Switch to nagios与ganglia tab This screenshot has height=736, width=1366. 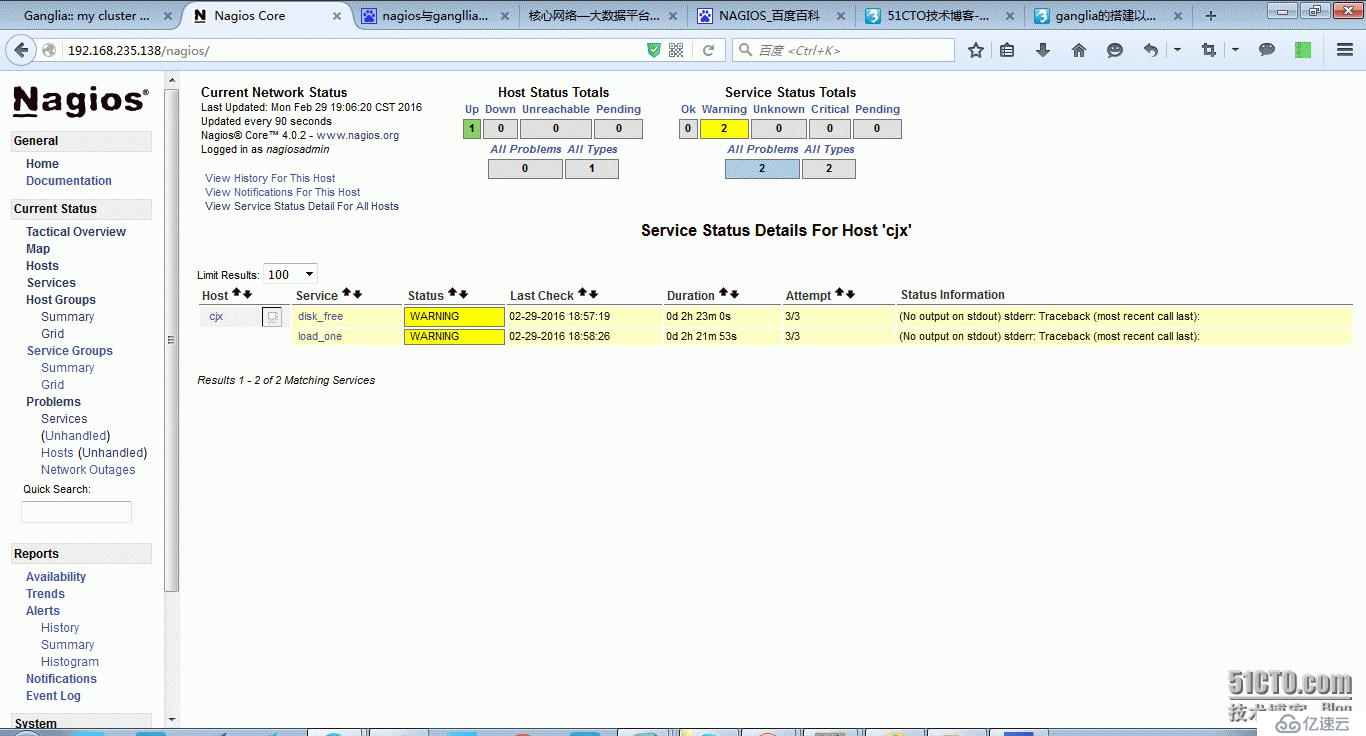tap(433, 16)
